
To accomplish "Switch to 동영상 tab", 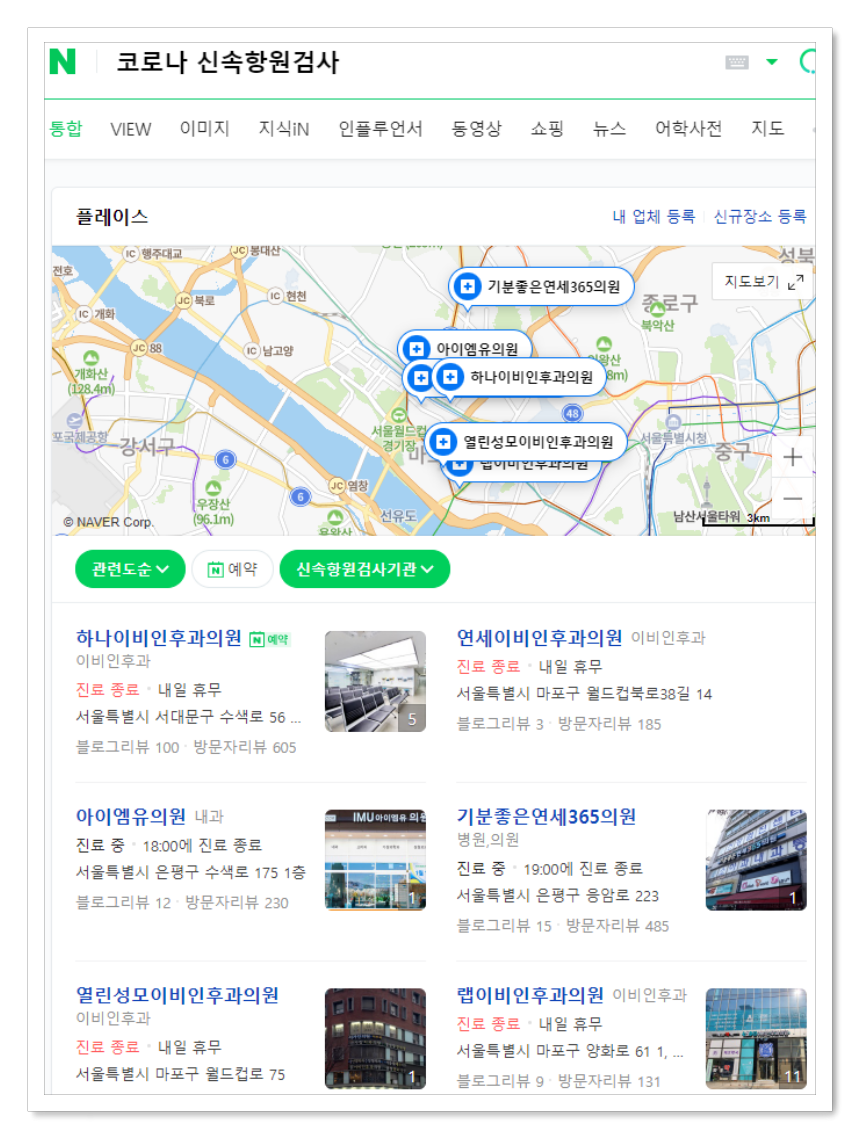I will (x=476, y=129).
